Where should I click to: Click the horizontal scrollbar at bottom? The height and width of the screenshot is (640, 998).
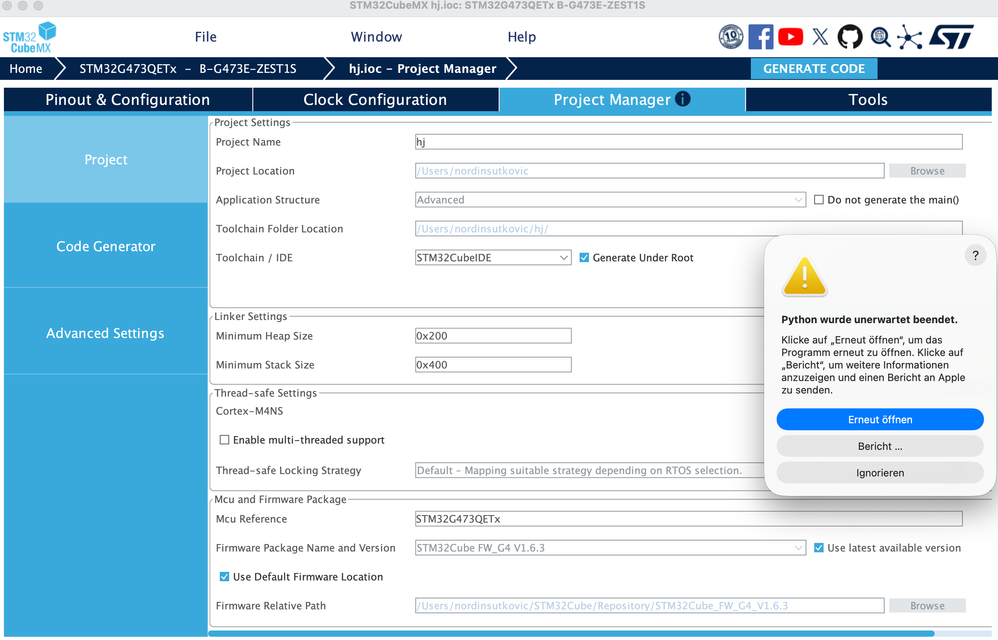pyautogui.click(x=571, y=634)
